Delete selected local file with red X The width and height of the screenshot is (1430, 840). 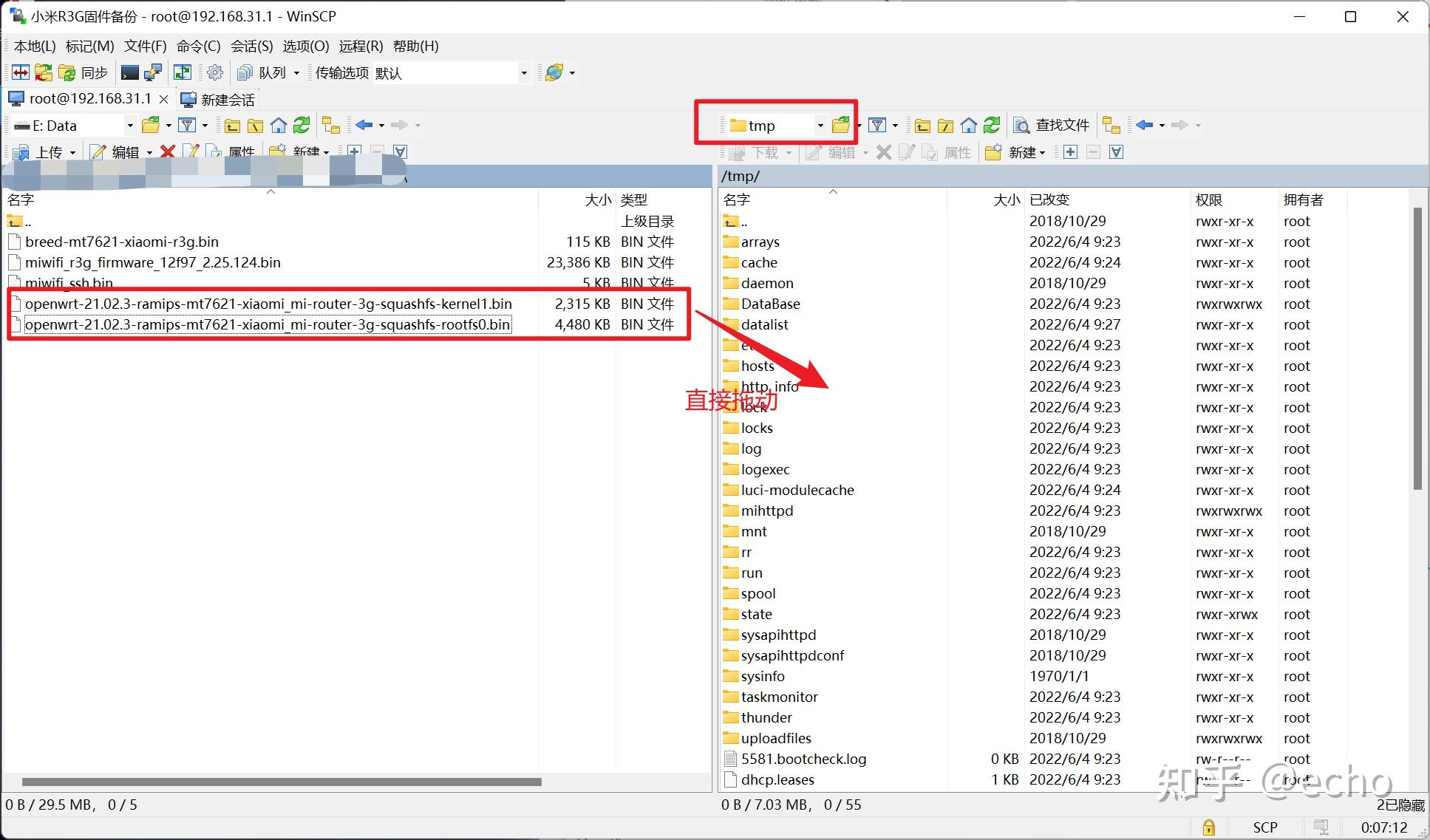(168, 152)
